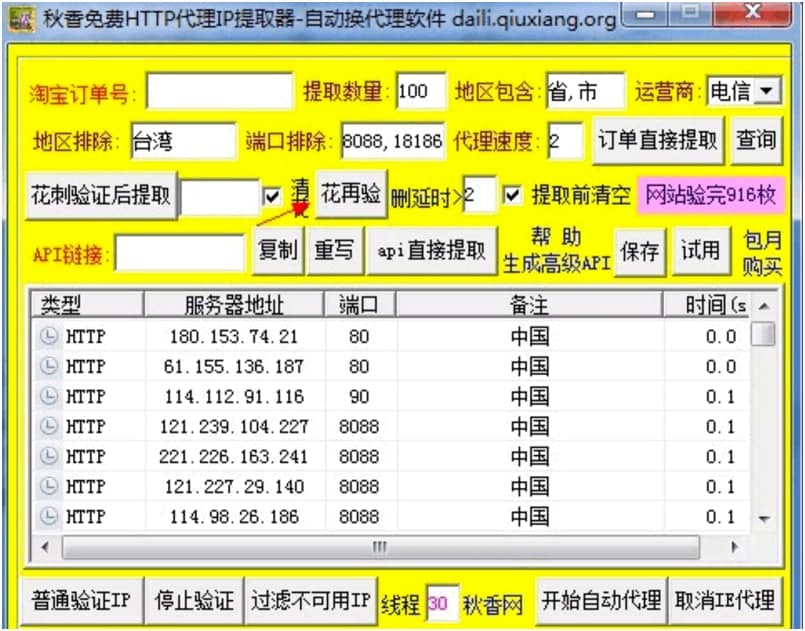Focus the empty field beside 花刺验证后提取

220,197
